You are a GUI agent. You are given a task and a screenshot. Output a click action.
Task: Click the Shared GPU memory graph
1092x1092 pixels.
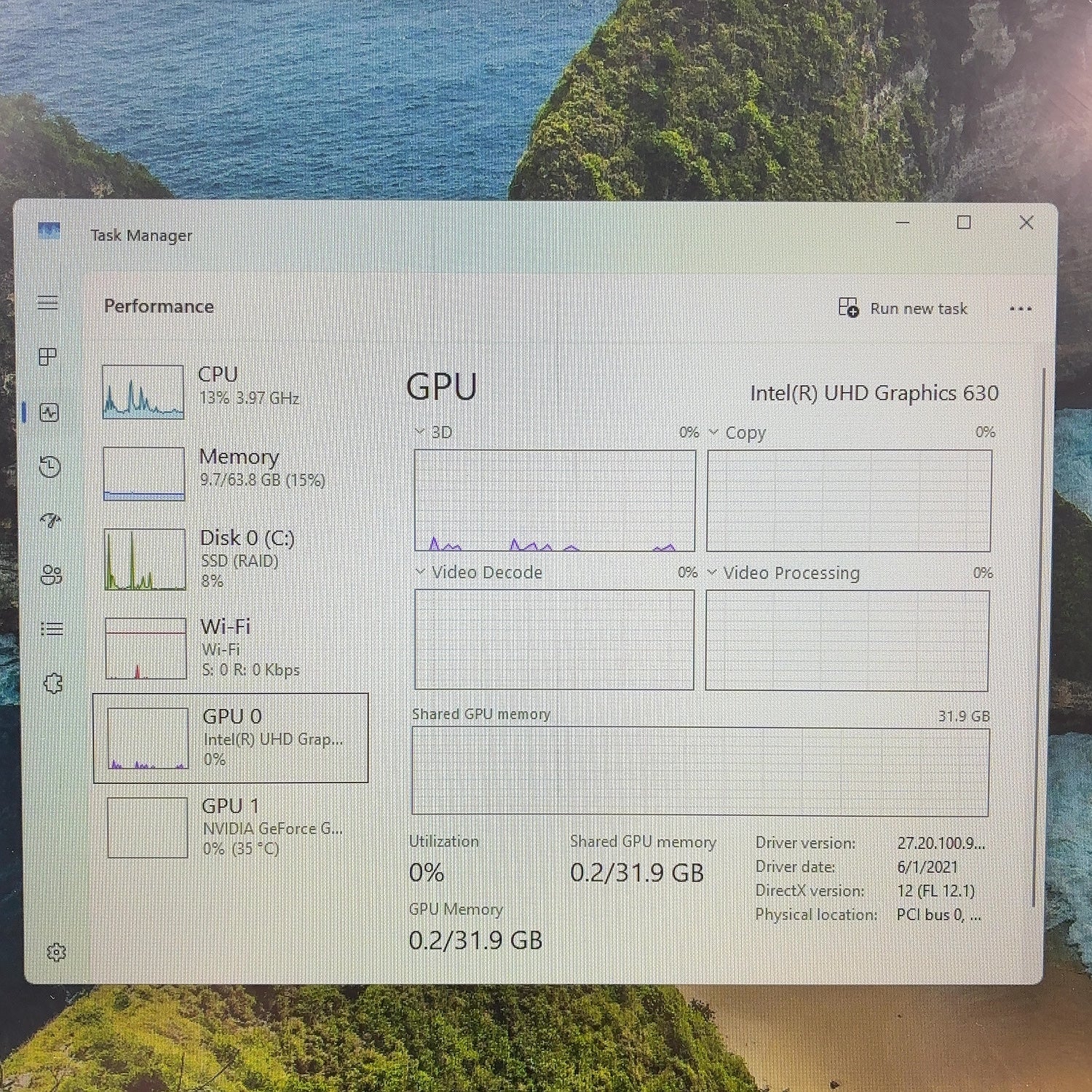700,772
